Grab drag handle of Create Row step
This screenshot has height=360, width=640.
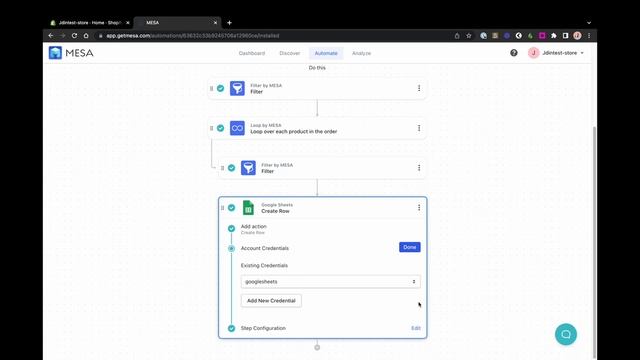tap(222, 208)
